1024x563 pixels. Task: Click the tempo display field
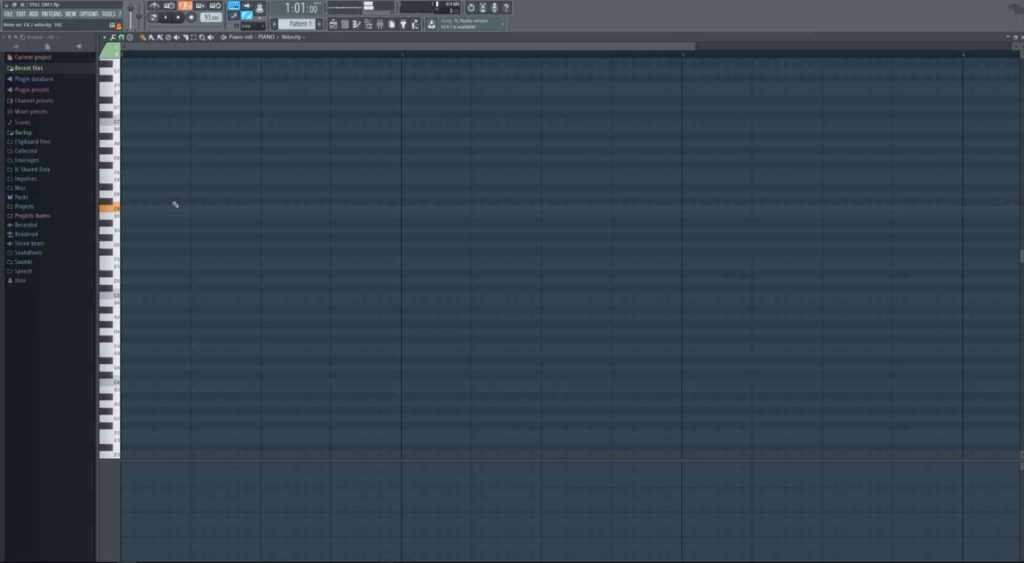[210, 18]
